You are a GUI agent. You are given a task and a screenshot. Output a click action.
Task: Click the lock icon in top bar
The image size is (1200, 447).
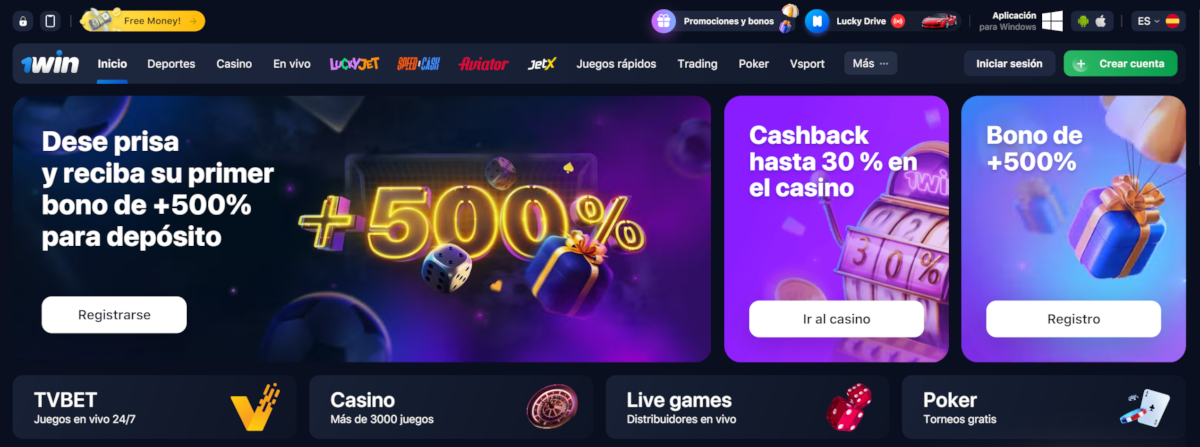(x=23, y=21)
